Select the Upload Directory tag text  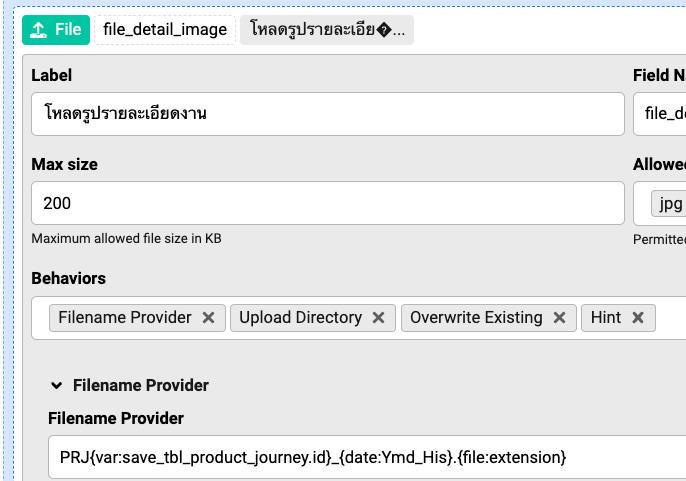(x=300, y=318)
